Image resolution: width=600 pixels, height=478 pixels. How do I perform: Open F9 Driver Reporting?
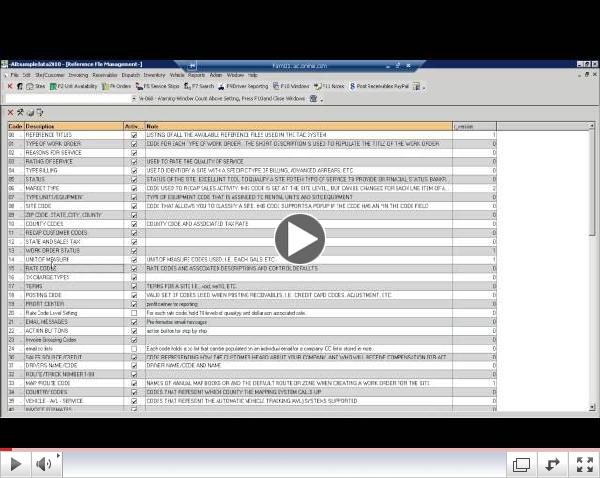click(243, 86)
